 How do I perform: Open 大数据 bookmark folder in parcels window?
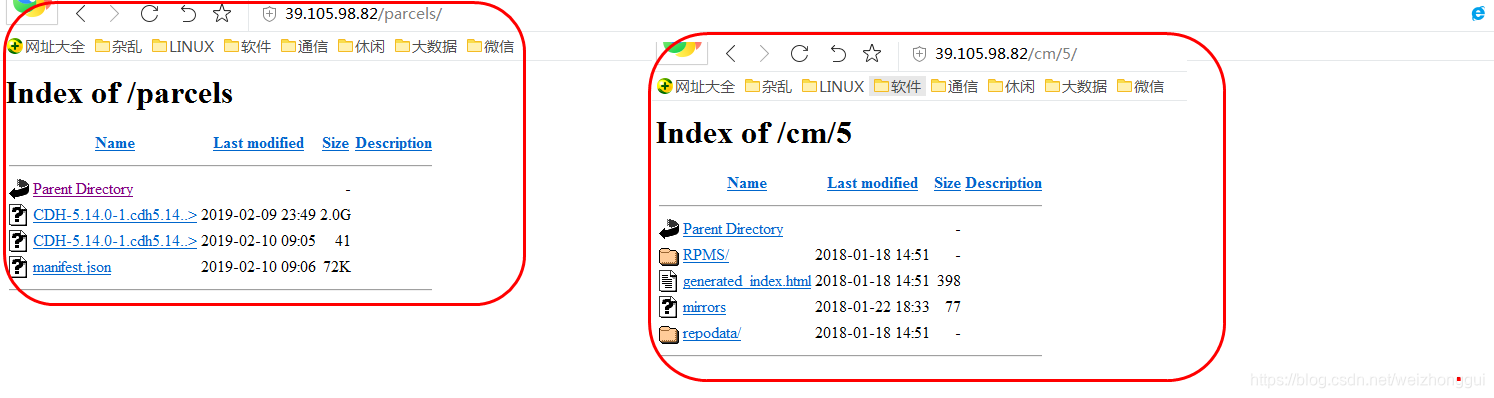426,46
